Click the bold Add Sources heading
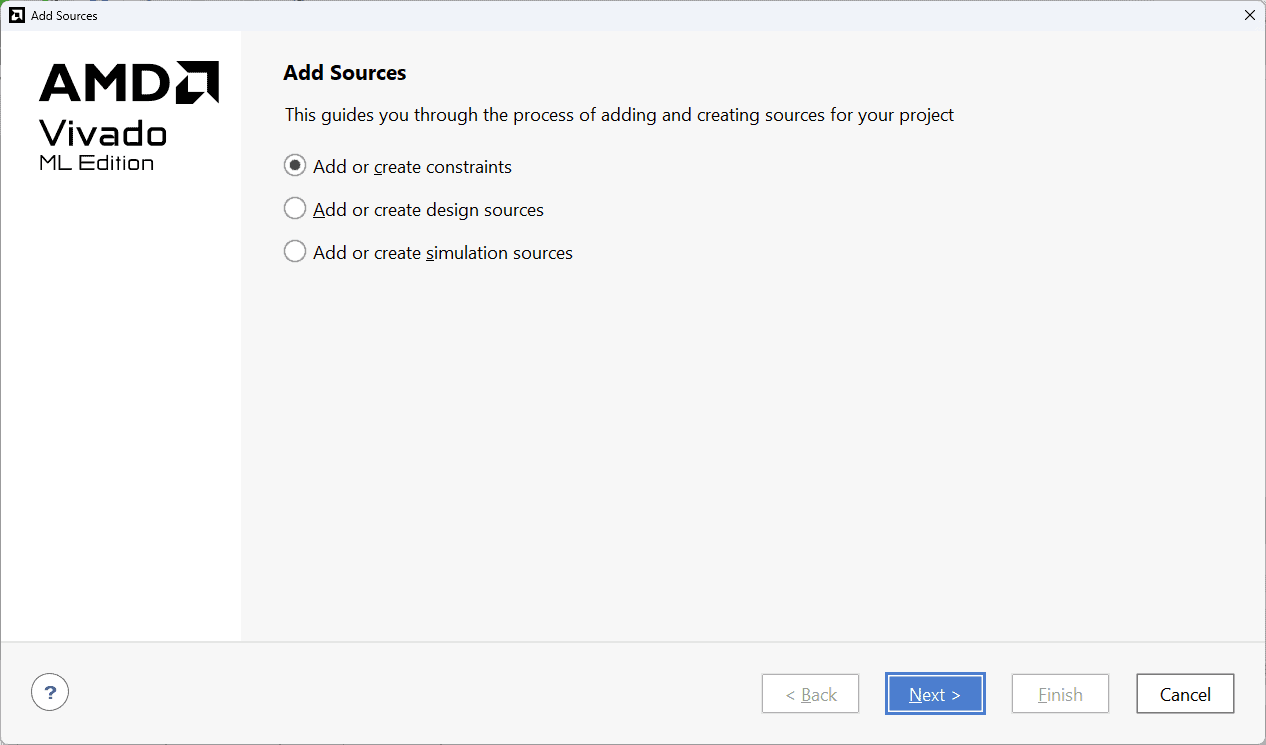The height and width of the screenshot is (745, 1266). click(x=345, y=73)
